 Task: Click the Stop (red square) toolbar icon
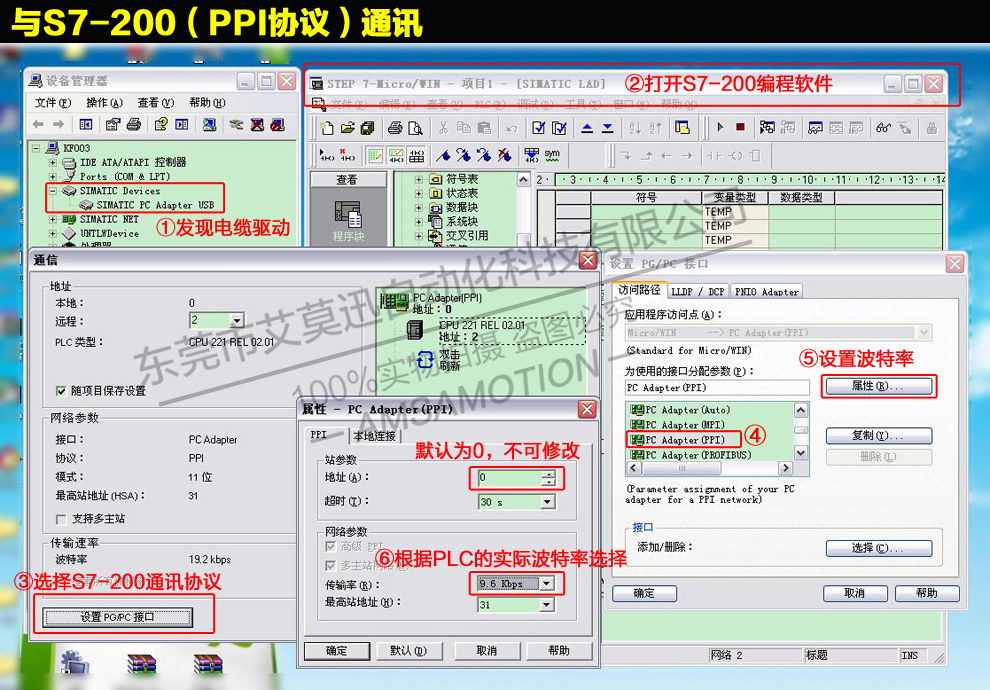tap(740, 127)
